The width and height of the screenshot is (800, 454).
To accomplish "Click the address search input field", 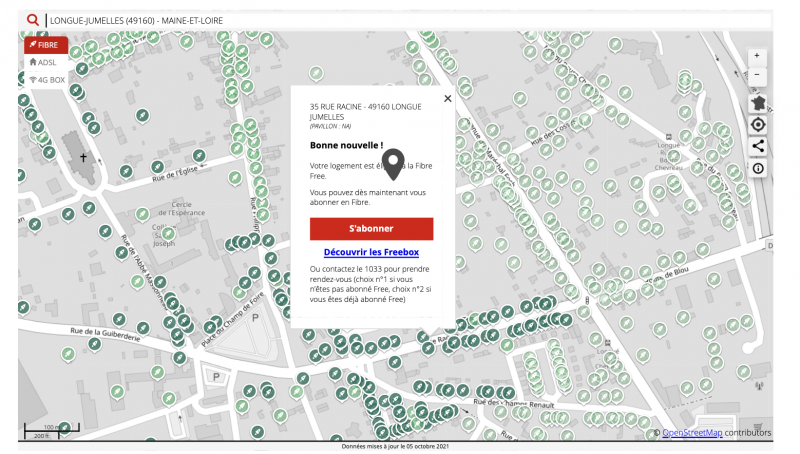I will (400, 20).
